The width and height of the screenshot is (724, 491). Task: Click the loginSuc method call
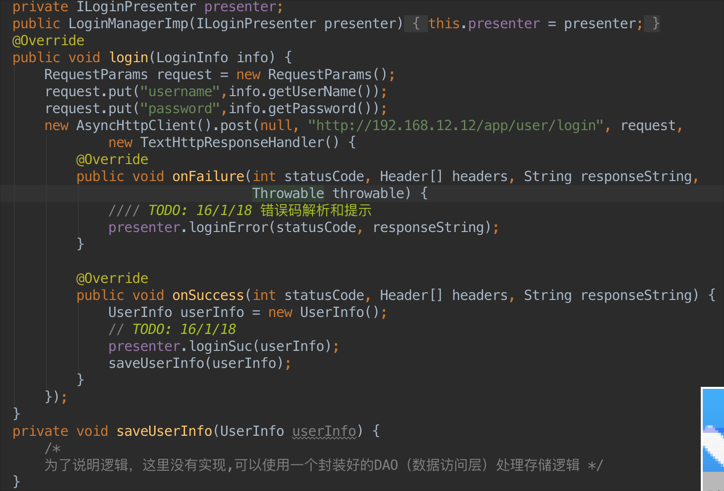tap(220, 346)
